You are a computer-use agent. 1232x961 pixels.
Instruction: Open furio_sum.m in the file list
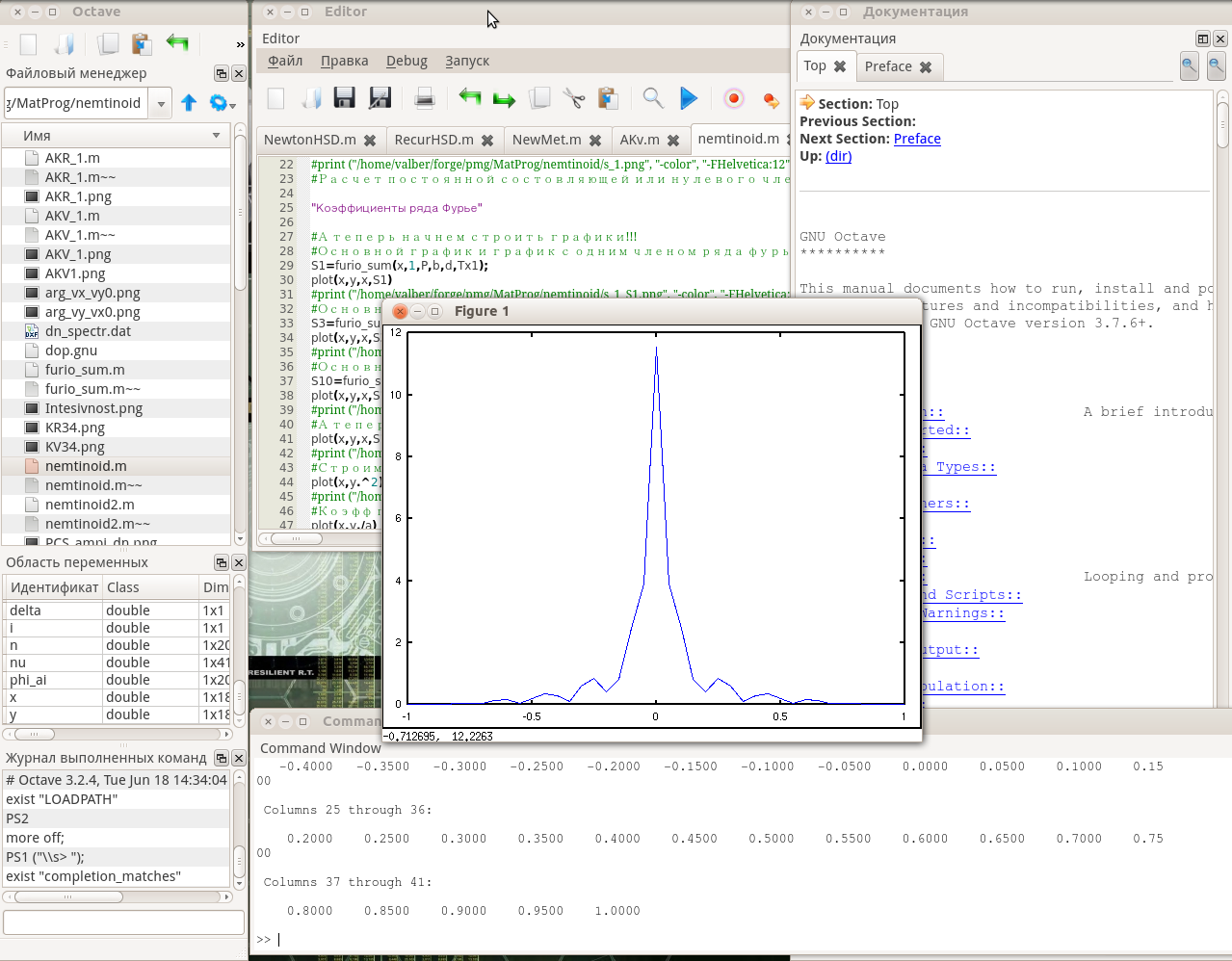[x=85, y=370]
